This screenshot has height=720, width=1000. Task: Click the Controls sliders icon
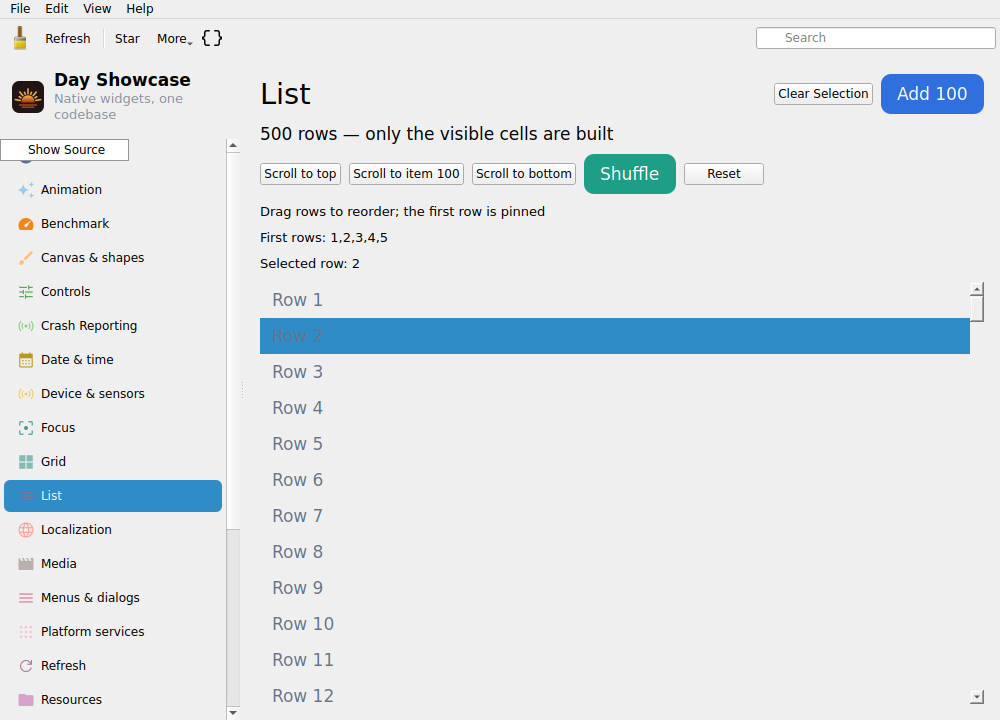coord(26,291)
